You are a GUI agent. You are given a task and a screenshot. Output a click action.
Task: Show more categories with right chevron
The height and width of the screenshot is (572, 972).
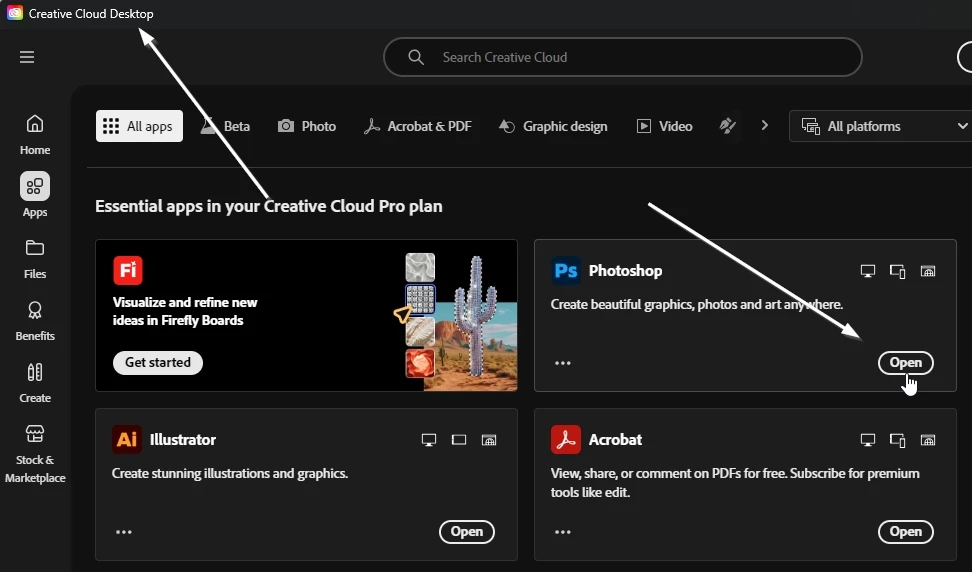point(764,125)
